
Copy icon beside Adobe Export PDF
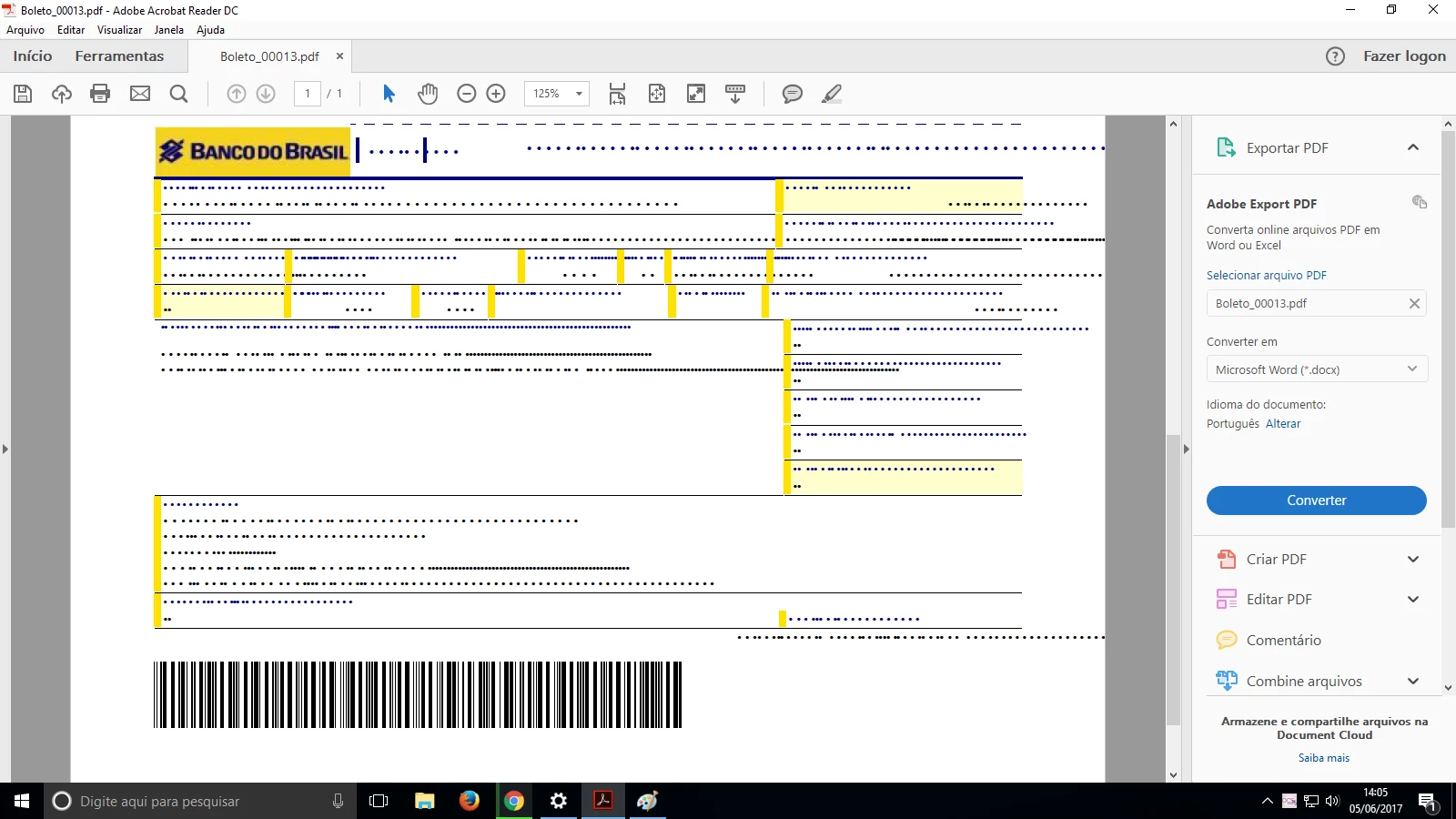coord(1420,202)
